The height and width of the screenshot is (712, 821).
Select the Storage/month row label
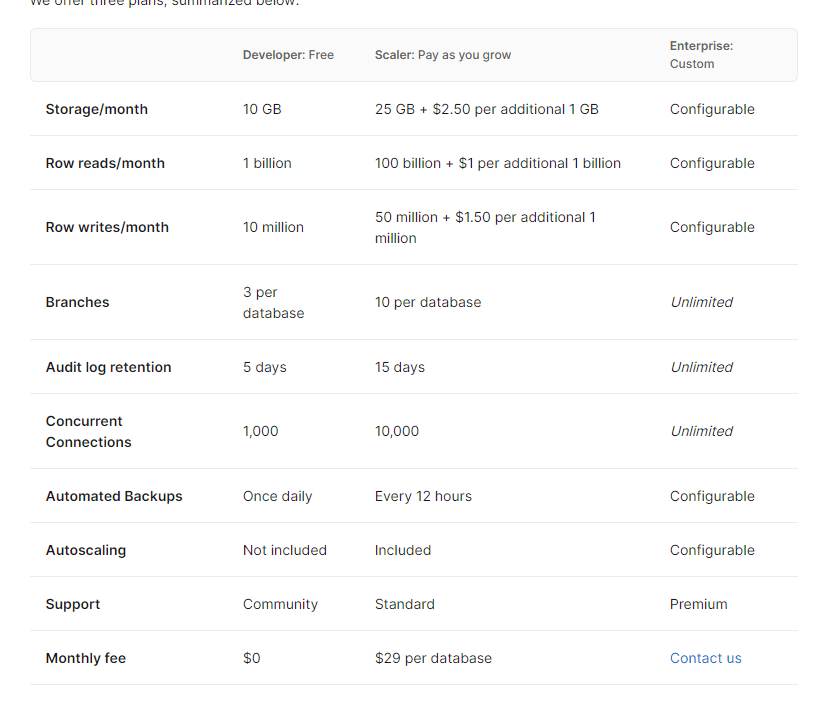pos(96,109)
